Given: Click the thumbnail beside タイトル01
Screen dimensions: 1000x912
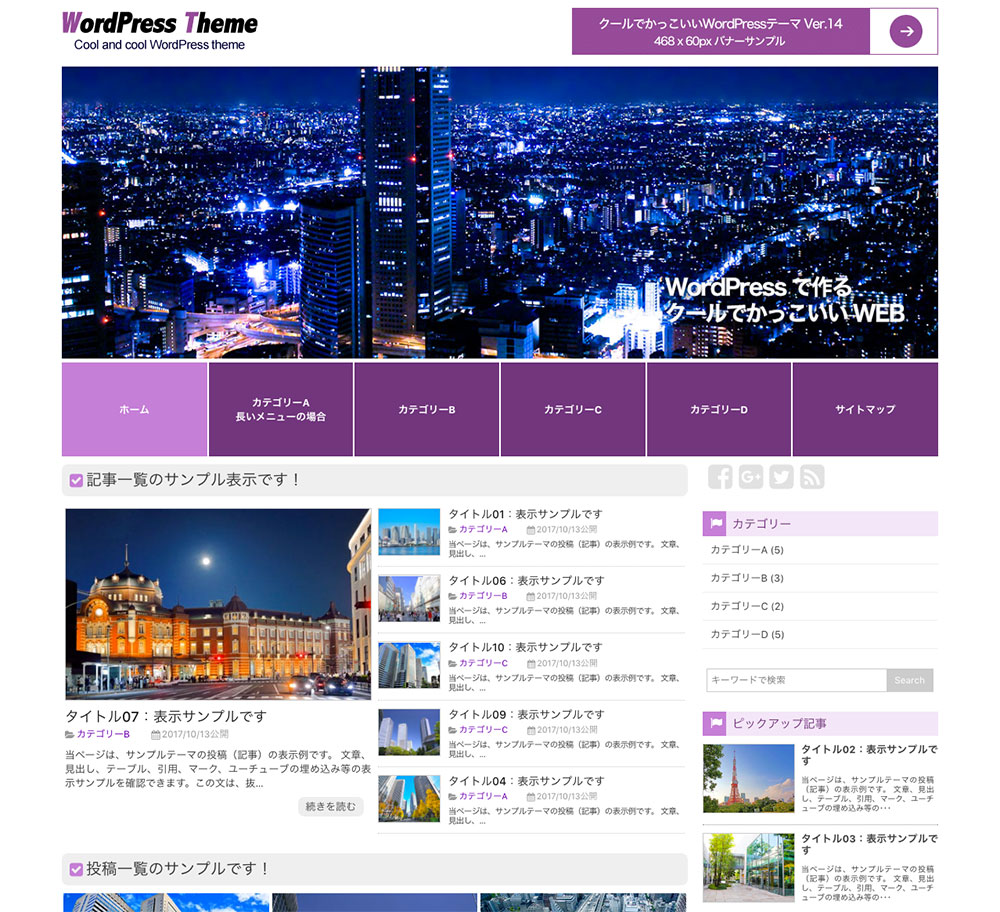Looking at the screenshot, I should click(409, 532).
